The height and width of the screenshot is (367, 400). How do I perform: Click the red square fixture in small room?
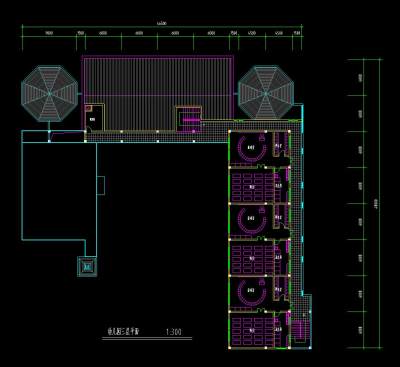88,108
